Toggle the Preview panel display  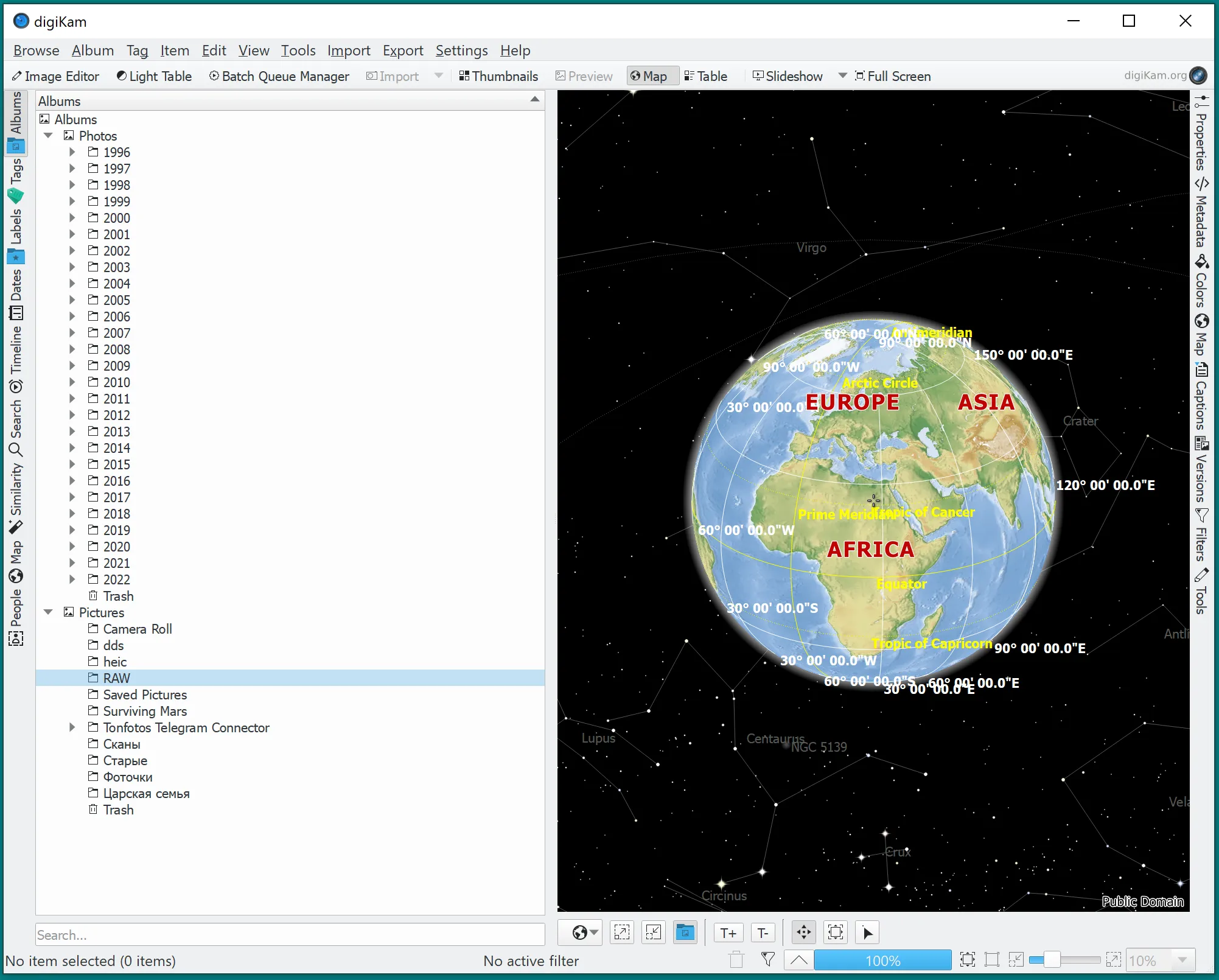pyautogui.click(x=589, y=75)
